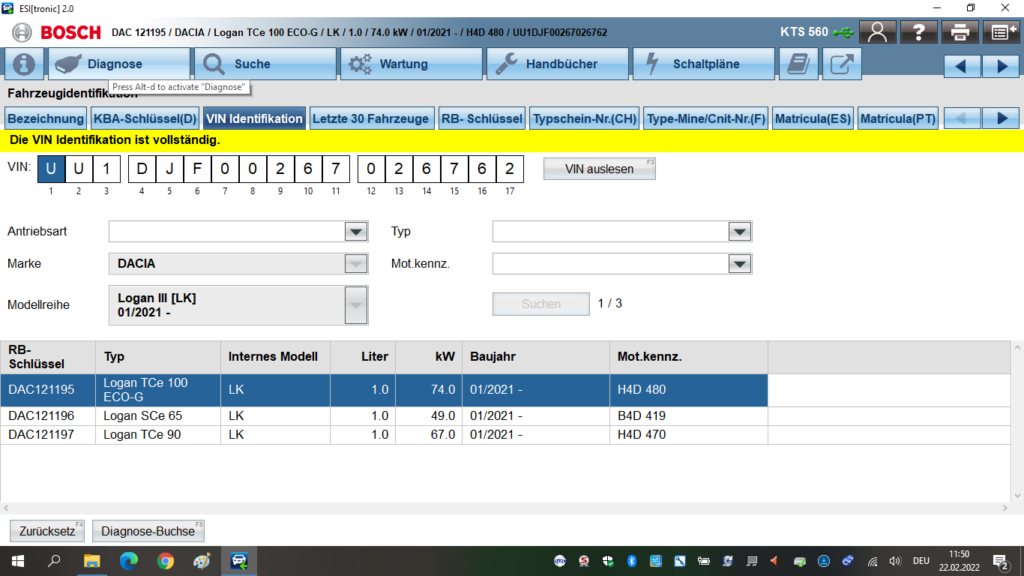This screenshot has width=1024, height=576.
Task: Expand the Mot.kennz. dropdown
Action: coord(739,264)
